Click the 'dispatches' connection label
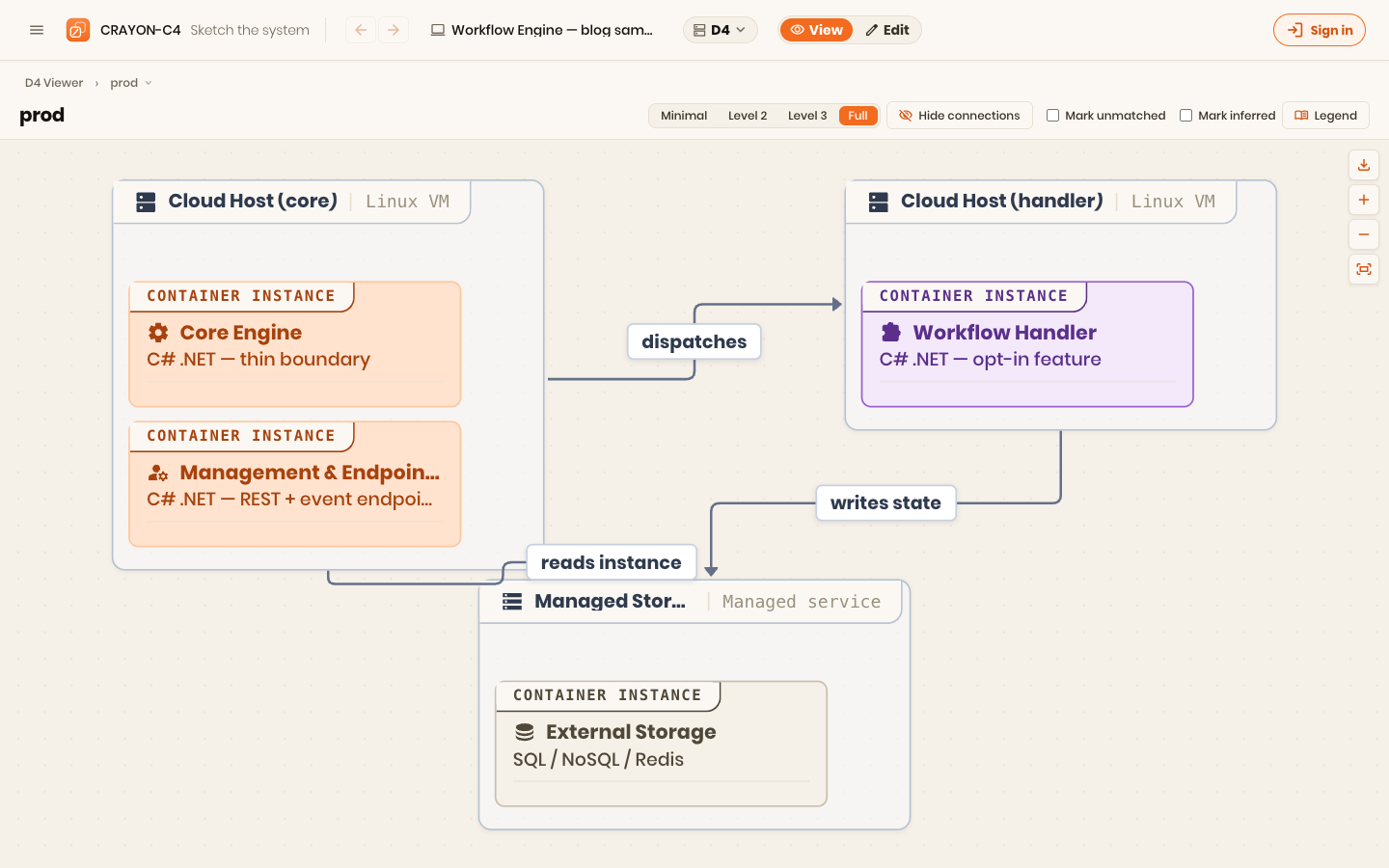The image size is (1389, 868). pyautogui.click(x=694, y=341)
